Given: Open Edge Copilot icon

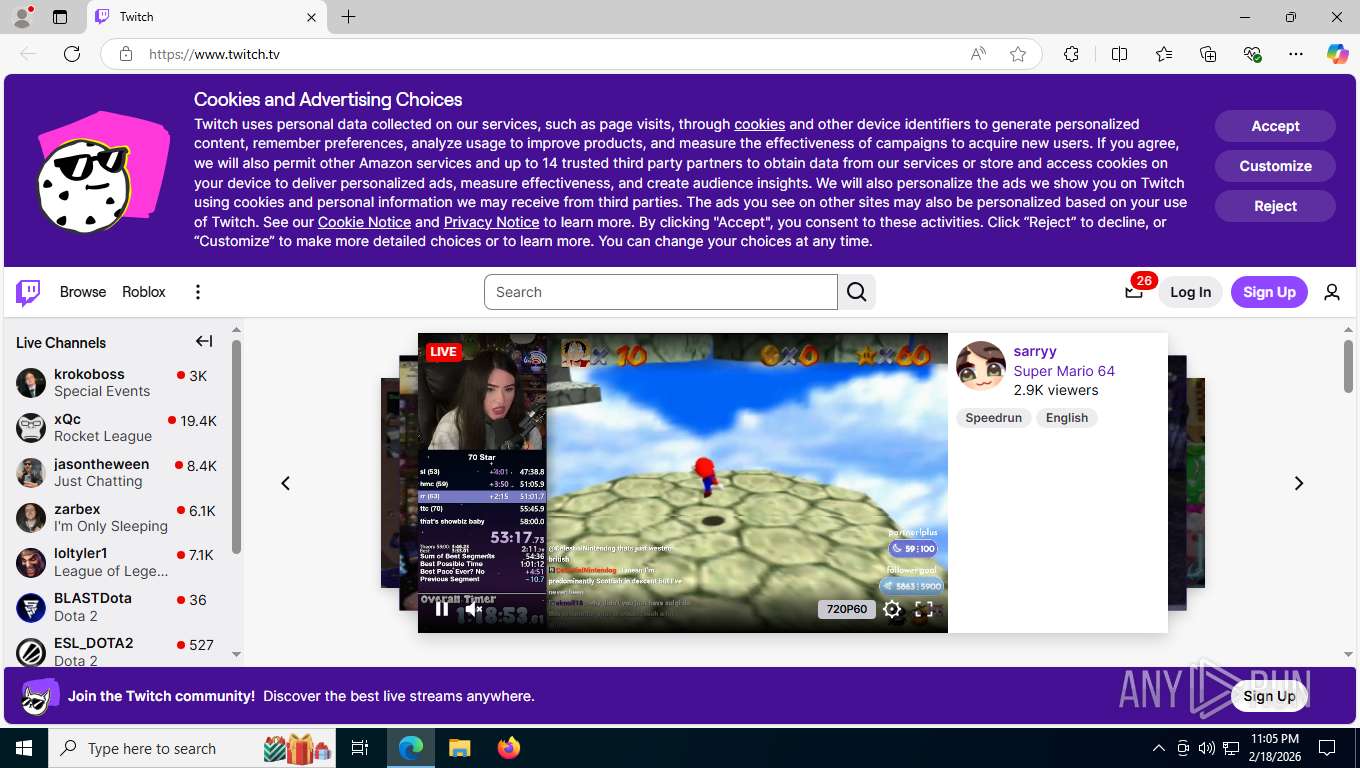Looking at the screenshot, I should pyautogui.click(x=1338, y=54).
